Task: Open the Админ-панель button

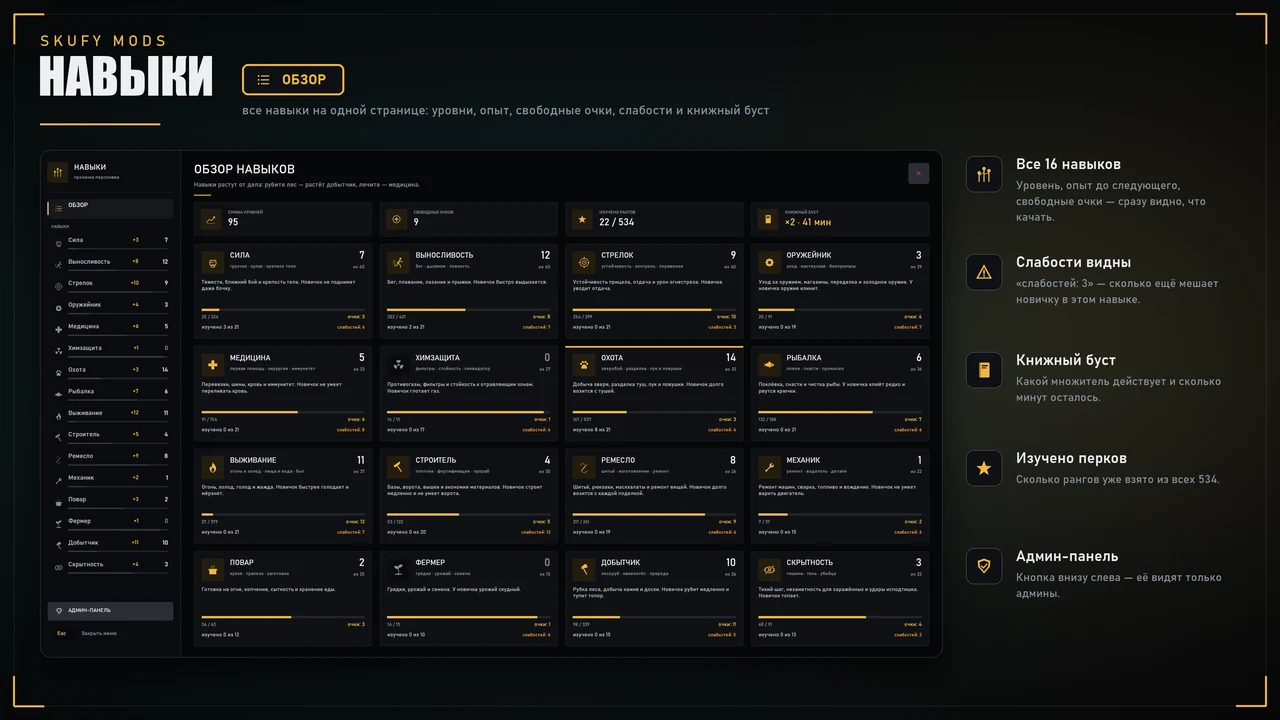Action: pyautogui.click(x=110, y=611)
